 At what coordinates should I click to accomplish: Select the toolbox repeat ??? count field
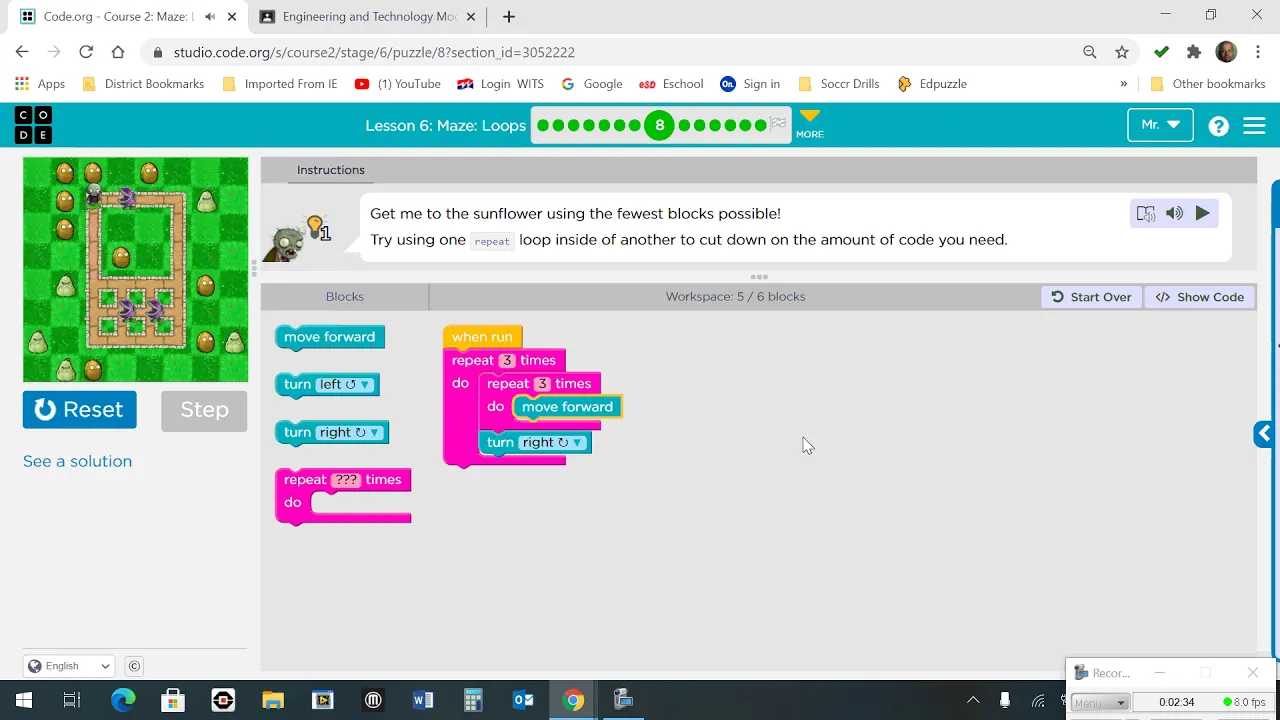tap(346, 480)
